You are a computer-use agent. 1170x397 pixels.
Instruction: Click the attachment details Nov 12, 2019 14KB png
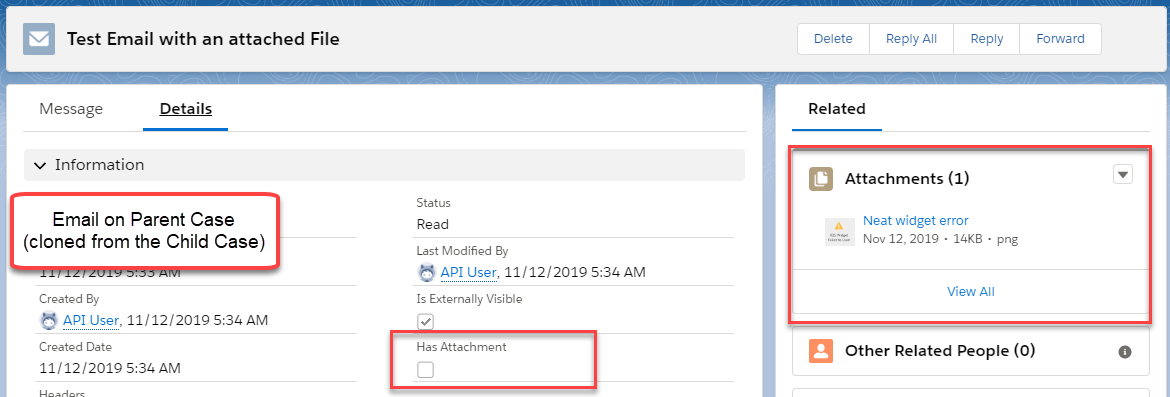pos(940,240)
